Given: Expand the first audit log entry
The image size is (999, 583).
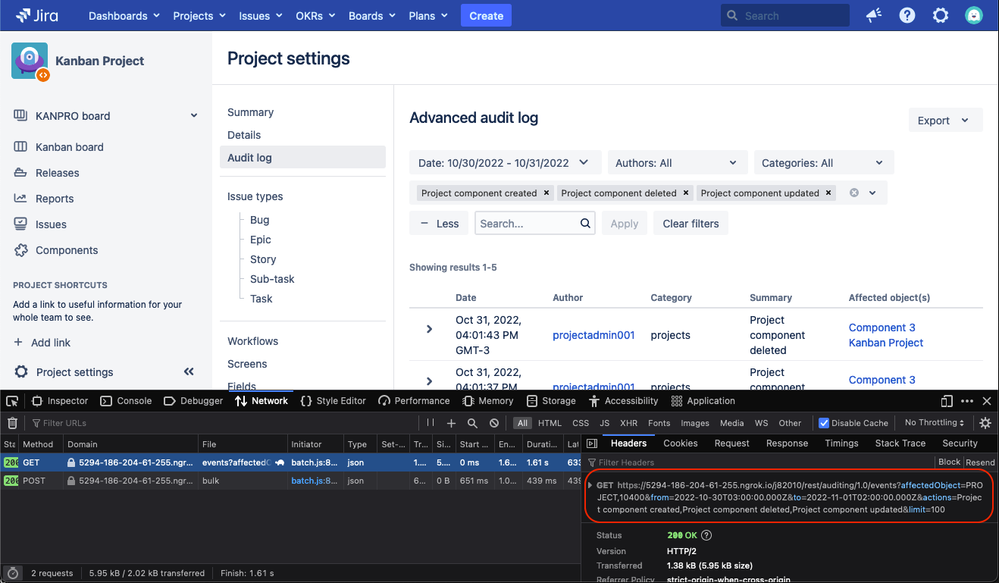Looking at the screenshot, I should pyautogui.click(x=429, y=328).
